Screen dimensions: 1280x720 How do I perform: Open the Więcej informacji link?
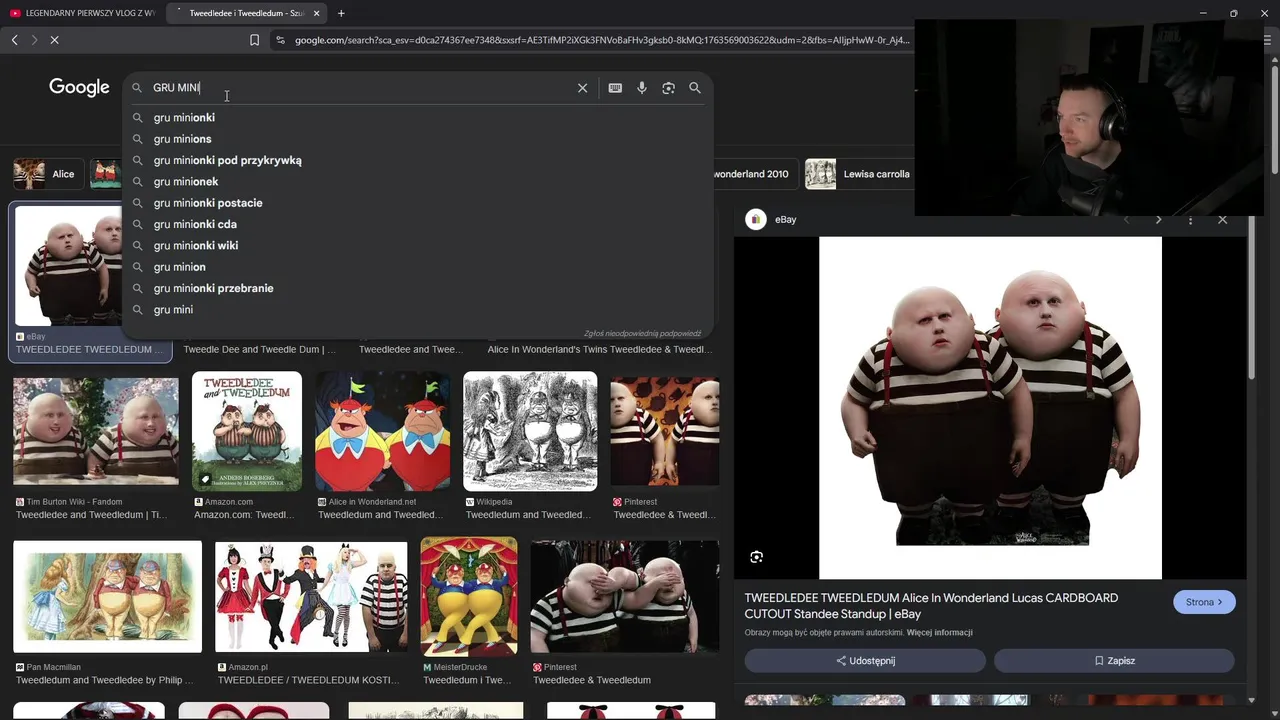coord(939,633)
